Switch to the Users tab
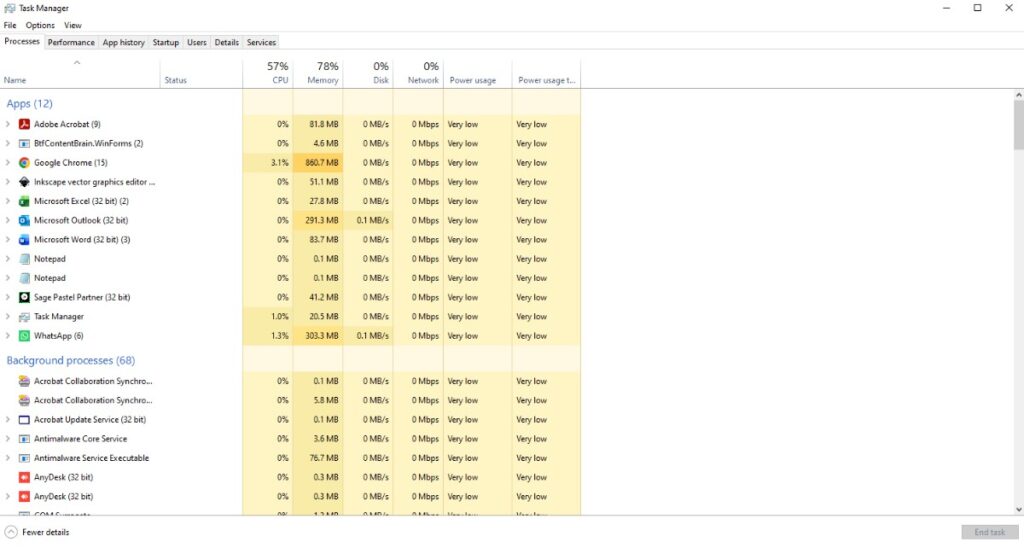 (x=197, y=42)
